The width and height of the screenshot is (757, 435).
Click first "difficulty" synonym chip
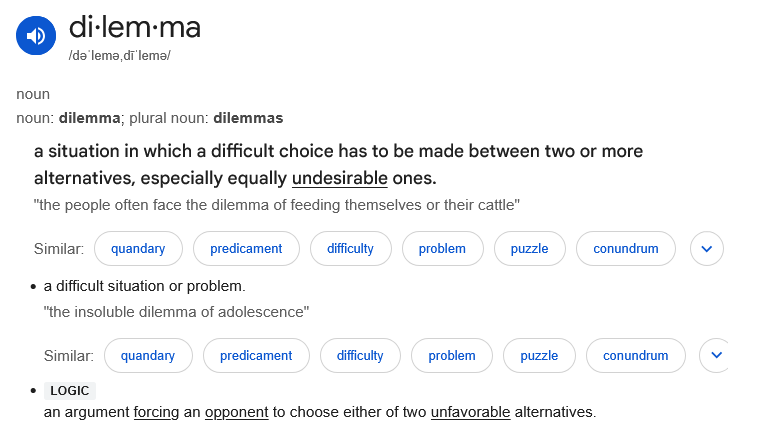[x=350, y=248]
